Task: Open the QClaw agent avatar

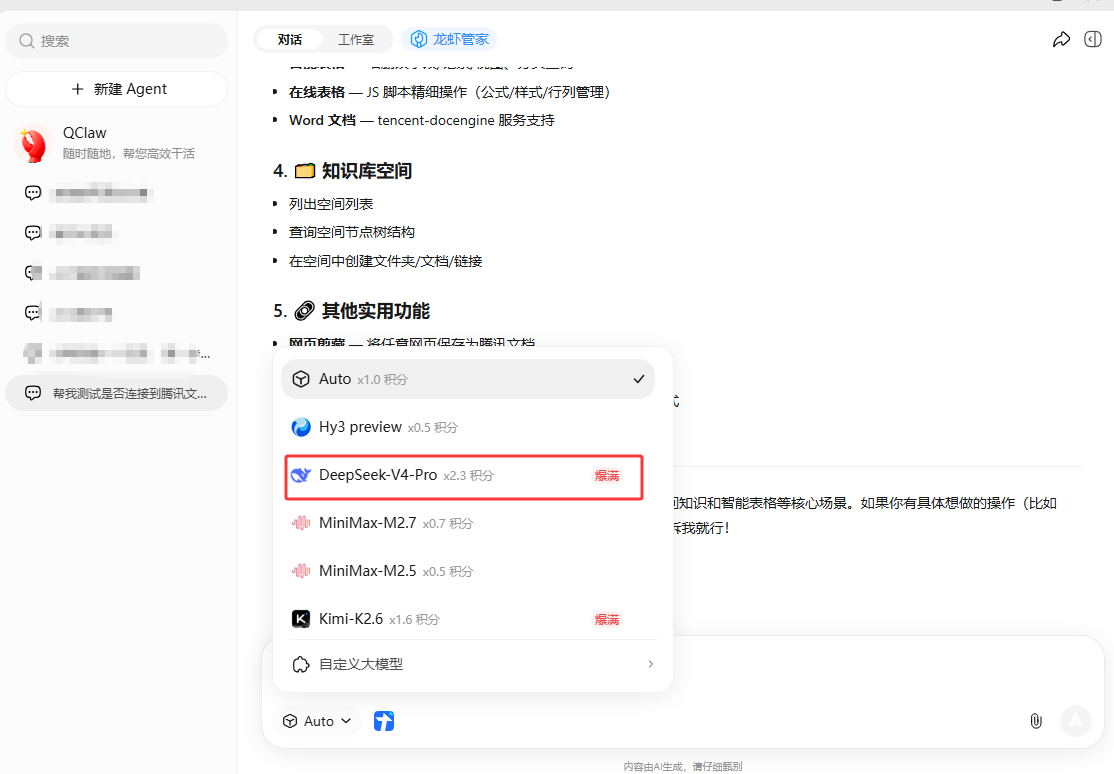Action: 31,141
